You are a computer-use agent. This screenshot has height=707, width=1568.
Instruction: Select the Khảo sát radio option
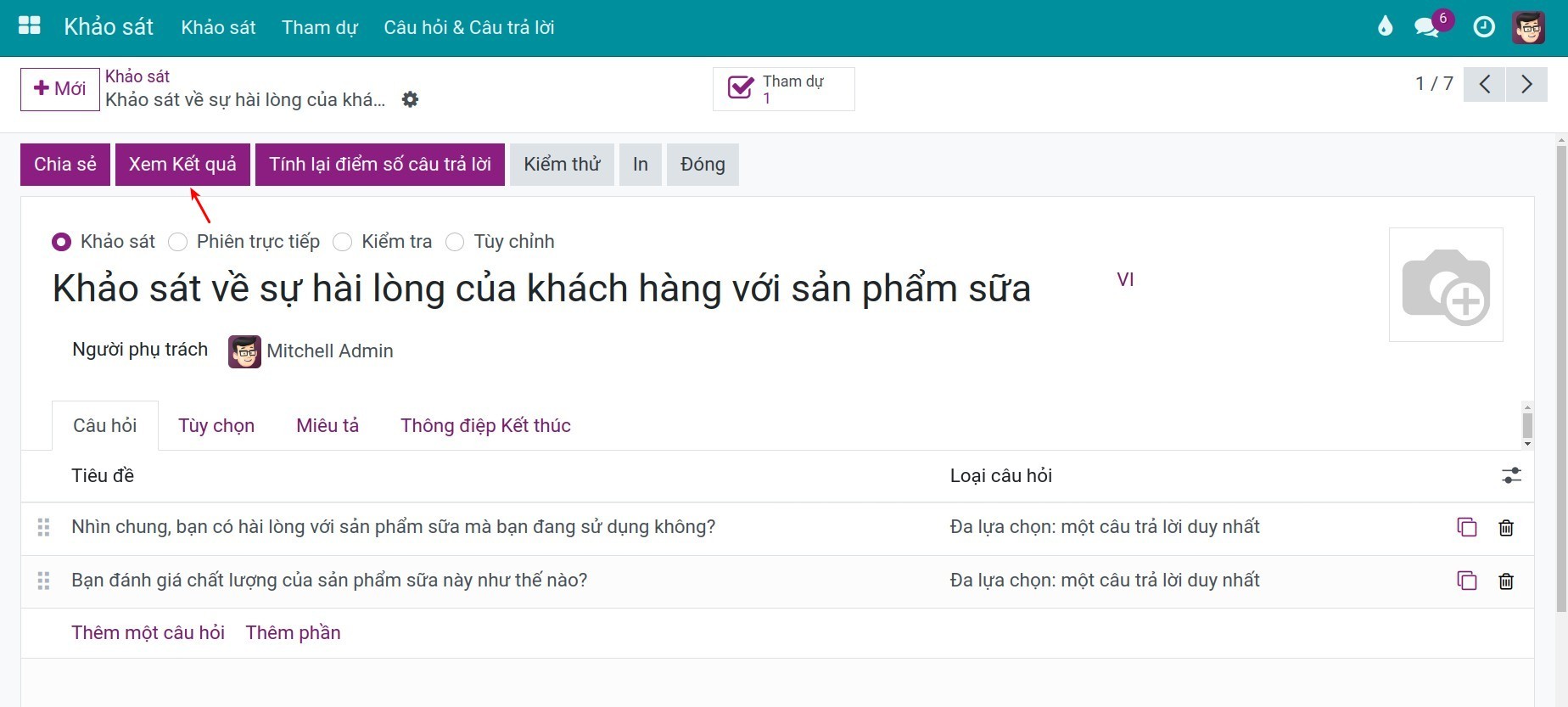61,242
